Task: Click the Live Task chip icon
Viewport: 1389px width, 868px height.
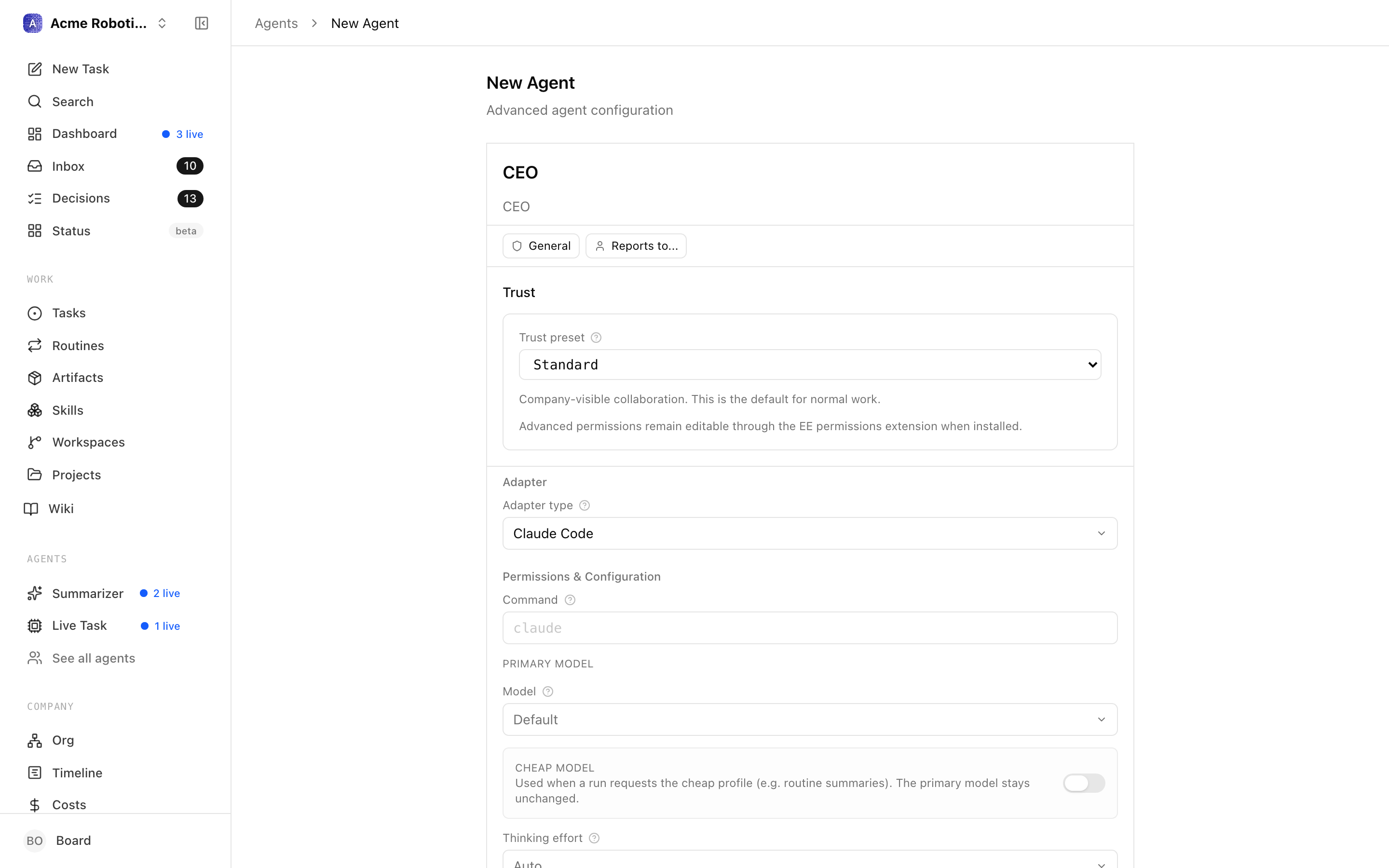Action: (34, 626)
